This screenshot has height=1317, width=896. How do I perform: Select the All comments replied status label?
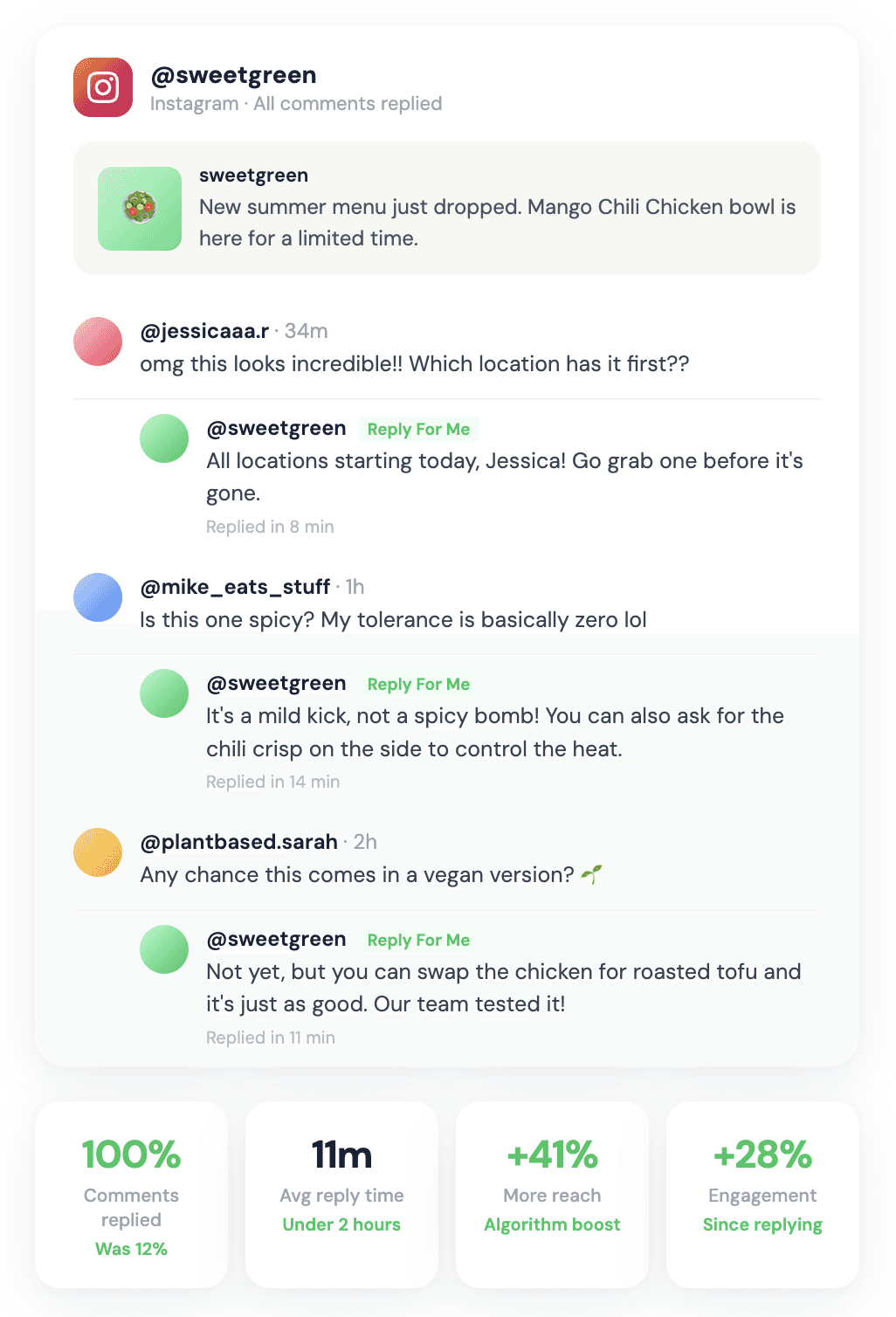pyautogui.click(x=348, y=103)
